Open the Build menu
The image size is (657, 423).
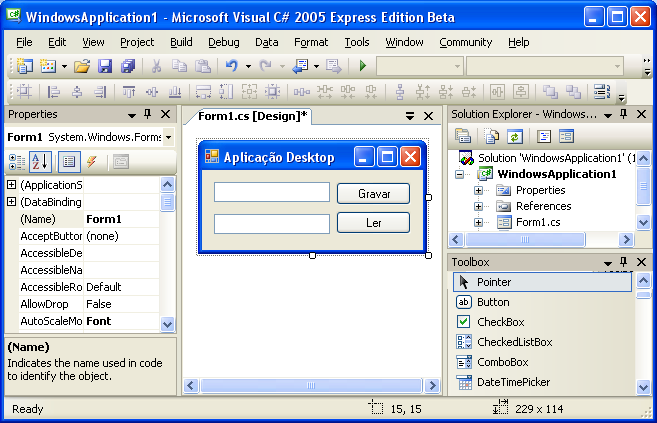[181, 42]
